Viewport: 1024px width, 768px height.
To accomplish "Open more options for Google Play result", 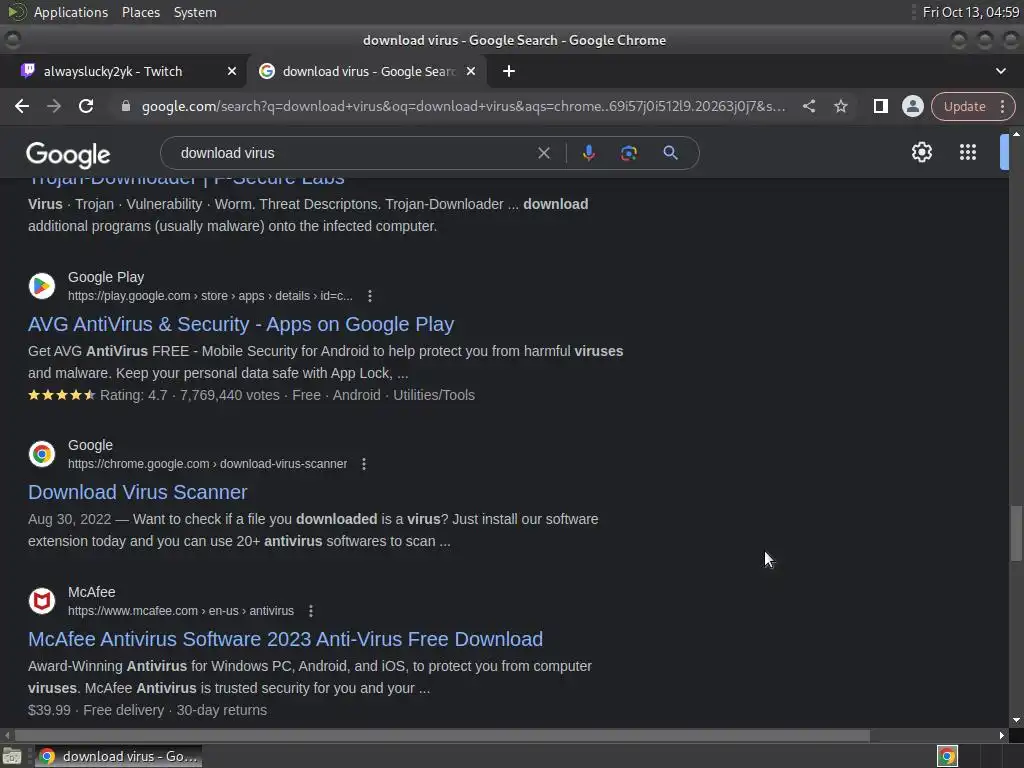I will [370, 296].
